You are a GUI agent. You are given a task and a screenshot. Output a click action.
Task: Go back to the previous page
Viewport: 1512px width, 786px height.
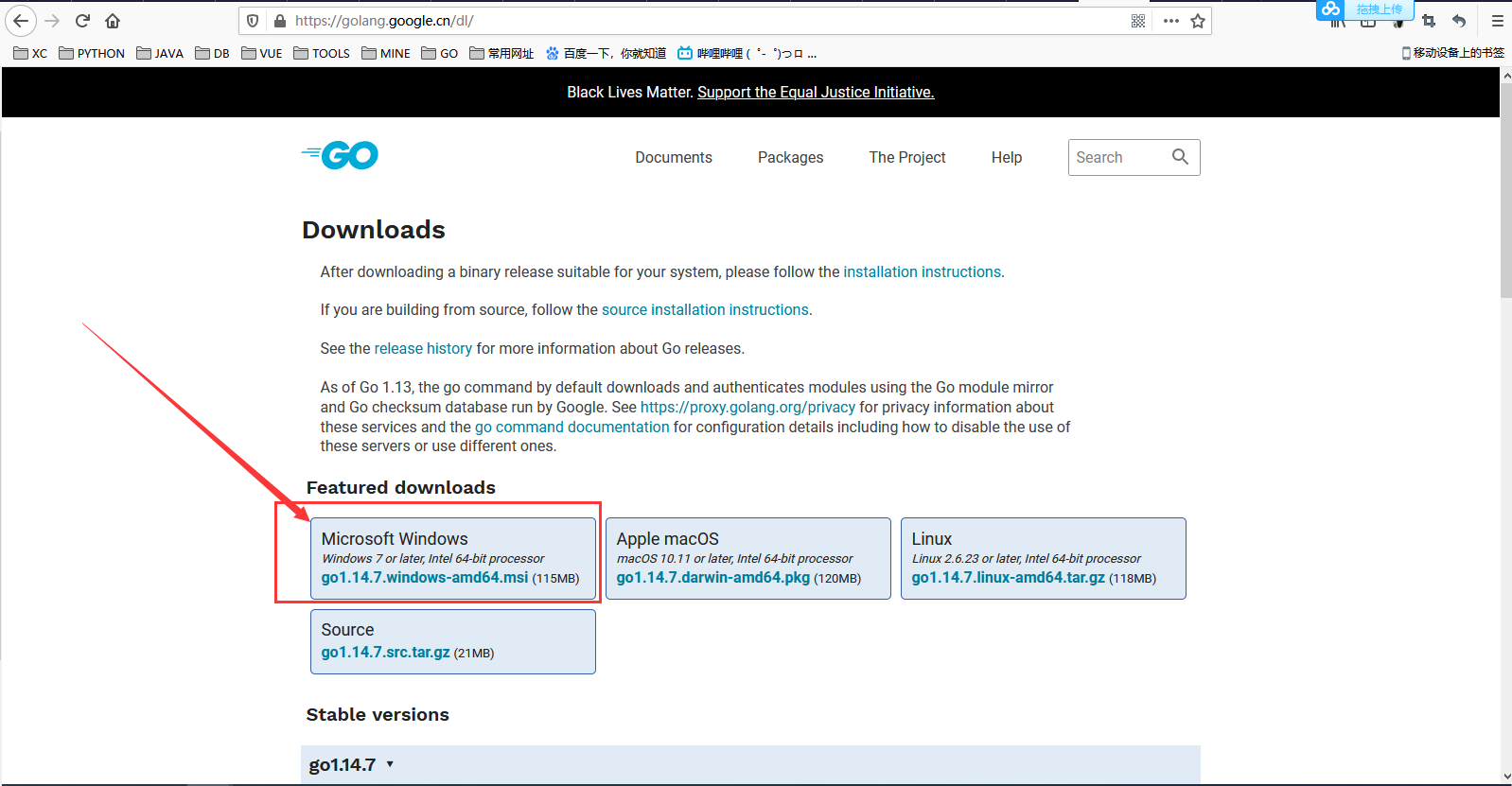click(21, 21)
